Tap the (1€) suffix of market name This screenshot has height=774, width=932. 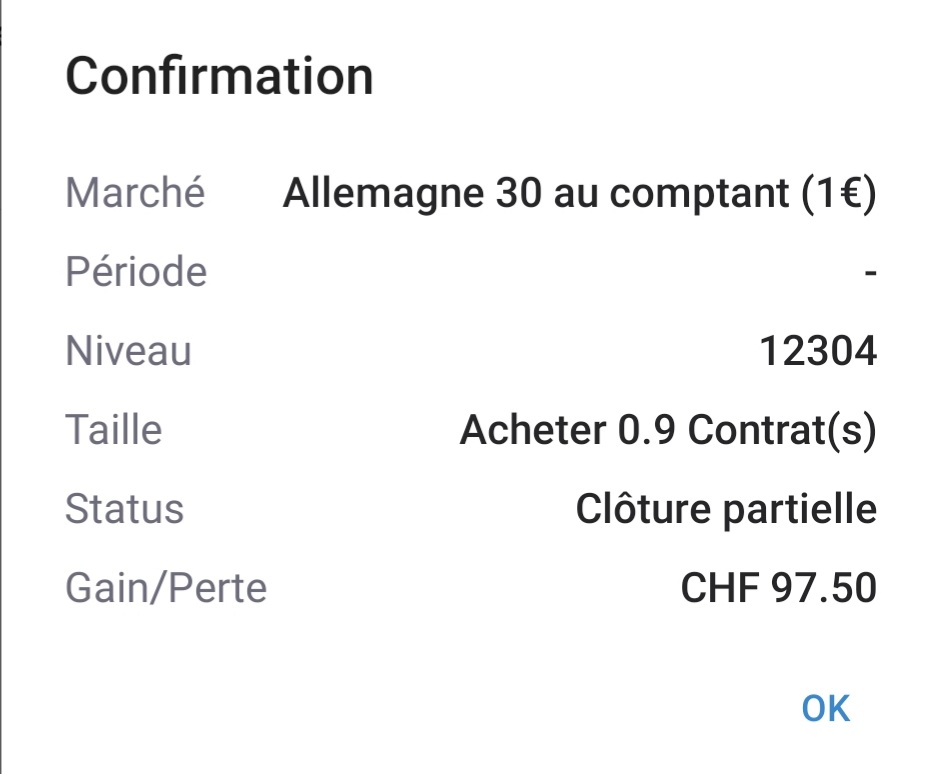838,193
